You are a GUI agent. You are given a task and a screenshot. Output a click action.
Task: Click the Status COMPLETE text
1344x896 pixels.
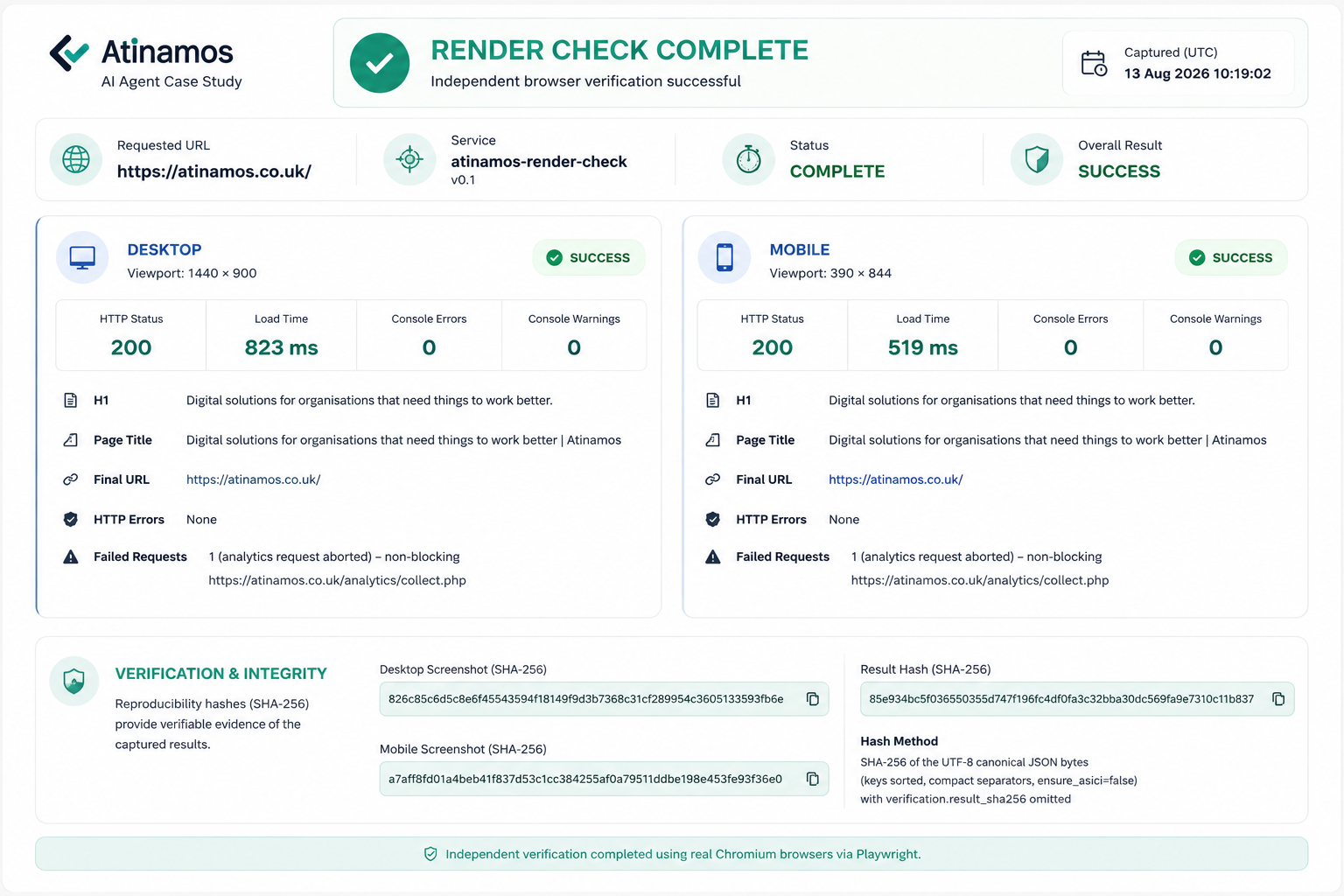pyautogui.click(x=837, y=171)
